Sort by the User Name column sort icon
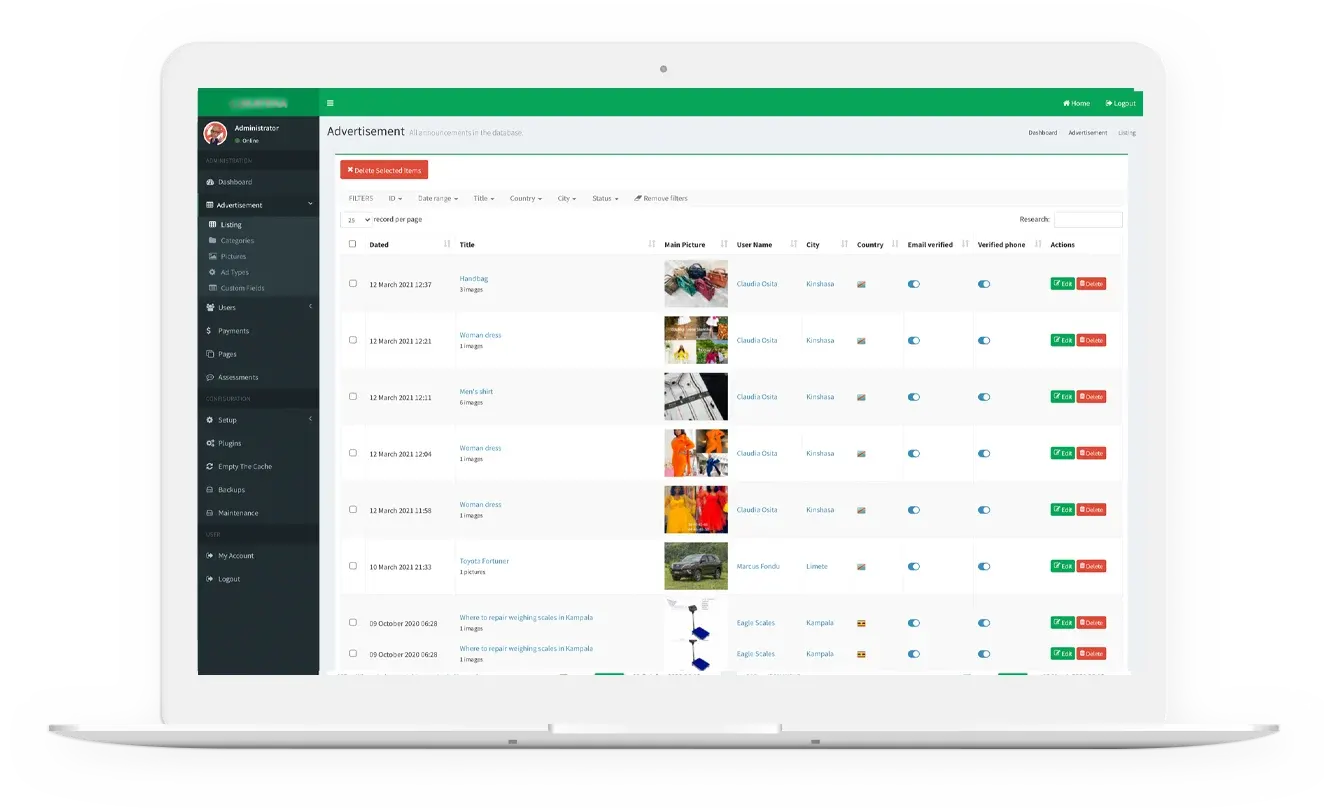 click(794, 244)
